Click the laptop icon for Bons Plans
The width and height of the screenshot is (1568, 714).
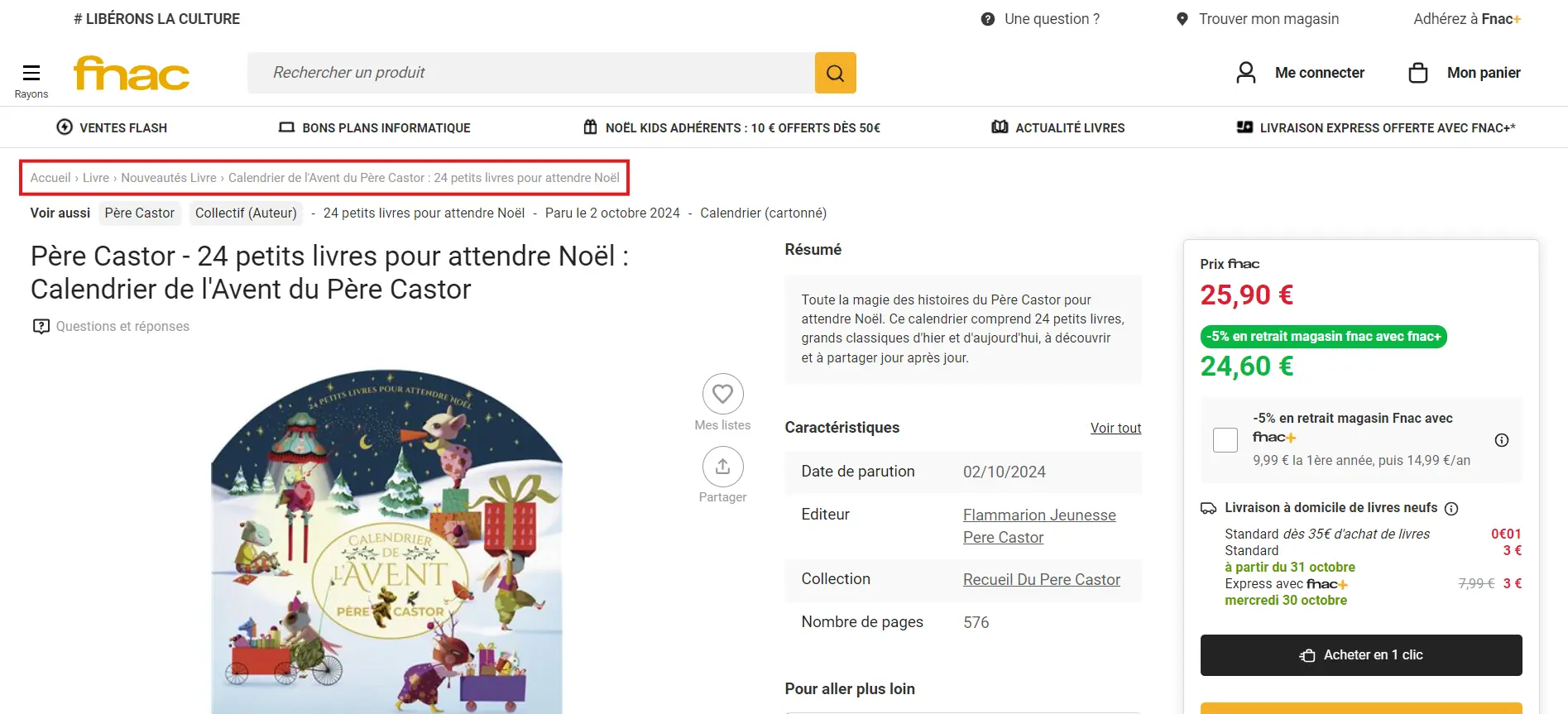pyautogui.click(x=286, y=127)
